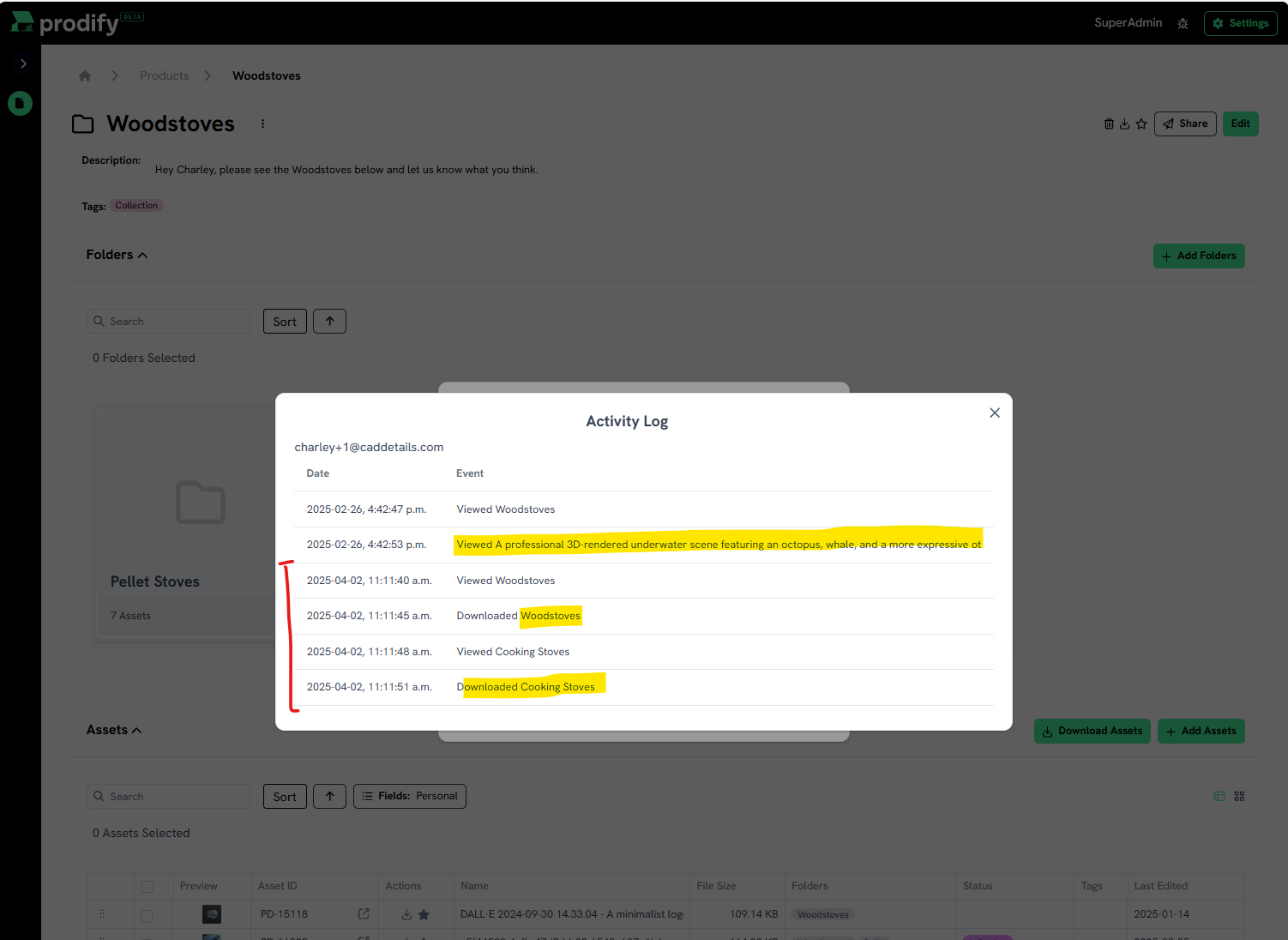Switch assets to grid view

[x=1239, y=796]
